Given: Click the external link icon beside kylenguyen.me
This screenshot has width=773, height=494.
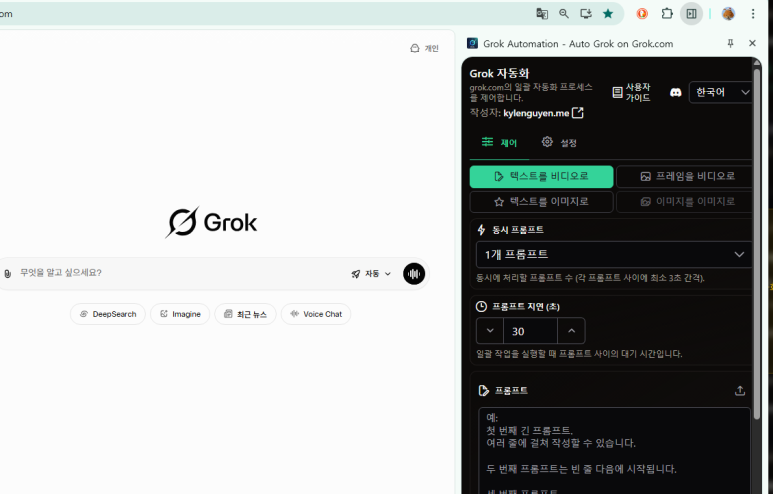Looking at the screenshot, I should coord(578,113).
